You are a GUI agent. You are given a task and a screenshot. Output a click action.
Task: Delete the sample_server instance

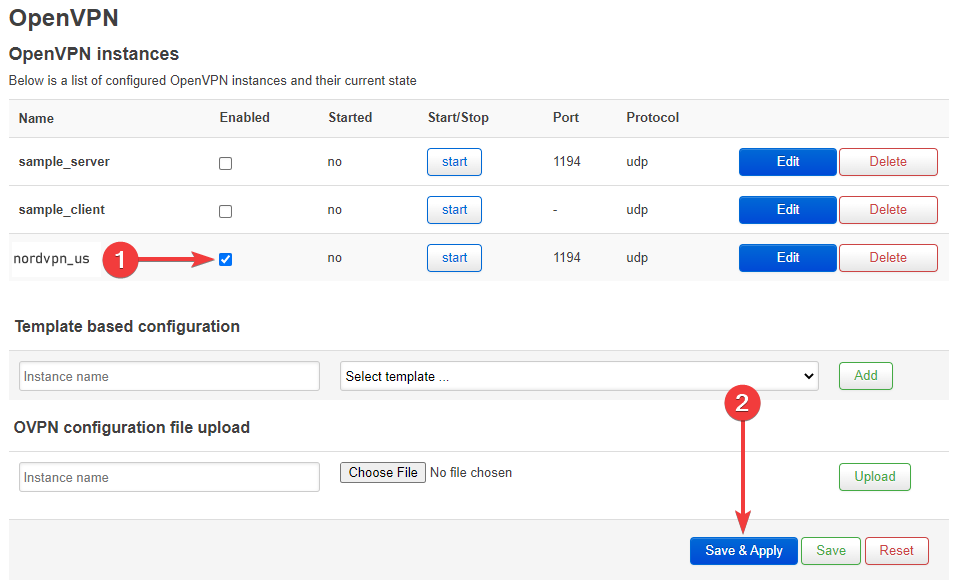(x=888, y=162)
